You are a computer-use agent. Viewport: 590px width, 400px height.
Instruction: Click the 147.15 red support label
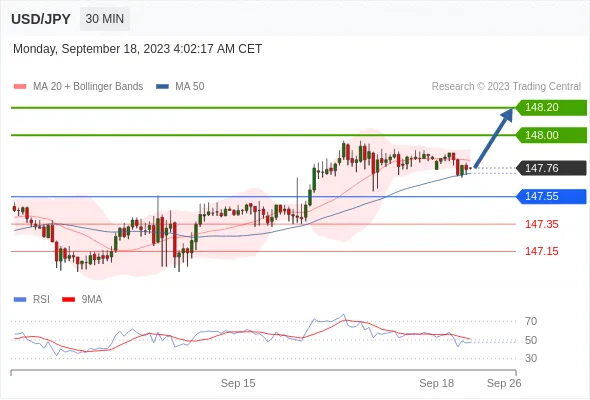point(542,251)
